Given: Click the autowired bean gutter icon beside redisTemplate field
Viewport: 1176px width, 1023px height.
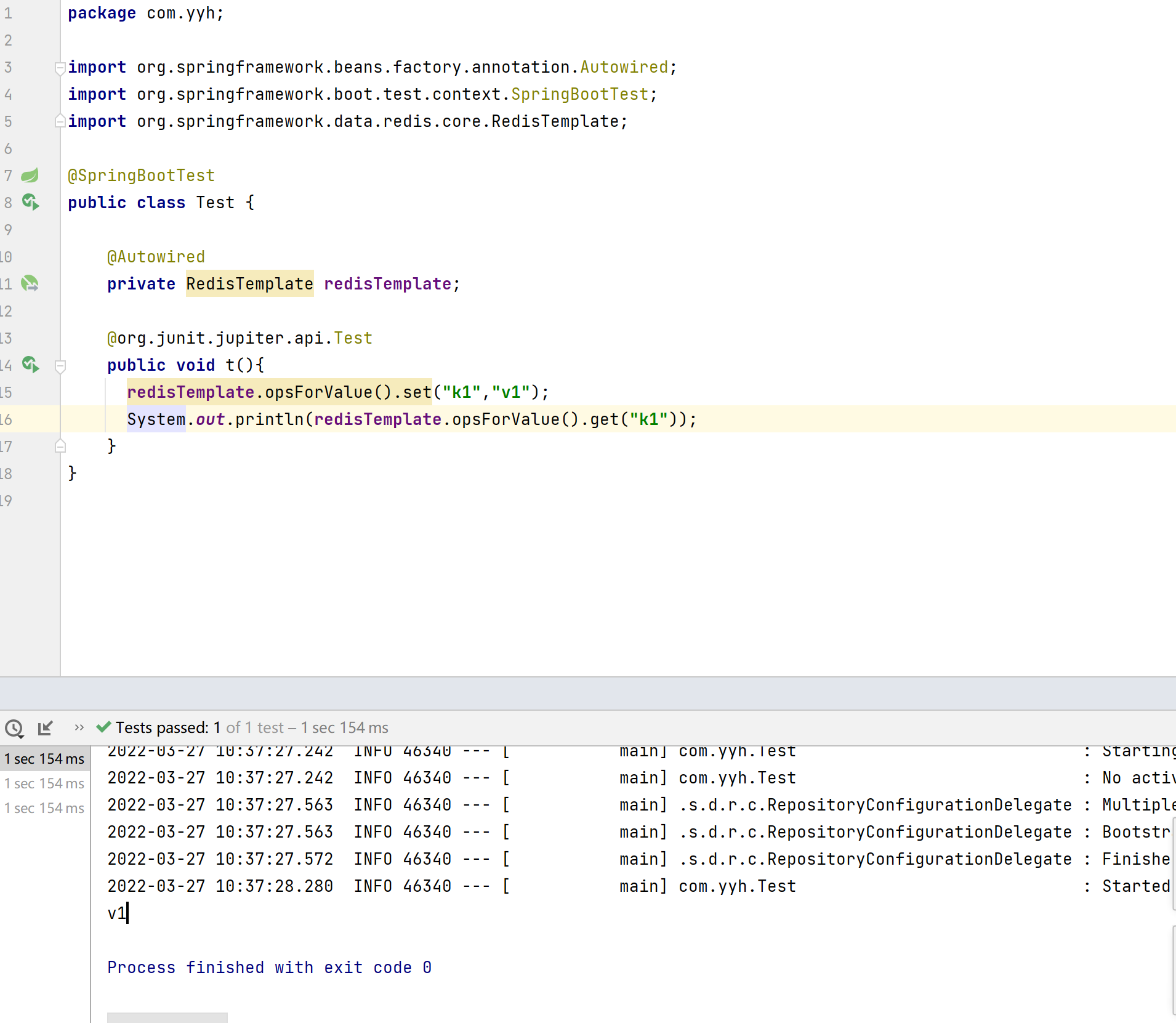Looking at the screenshot, I should (x=30, y=283).
